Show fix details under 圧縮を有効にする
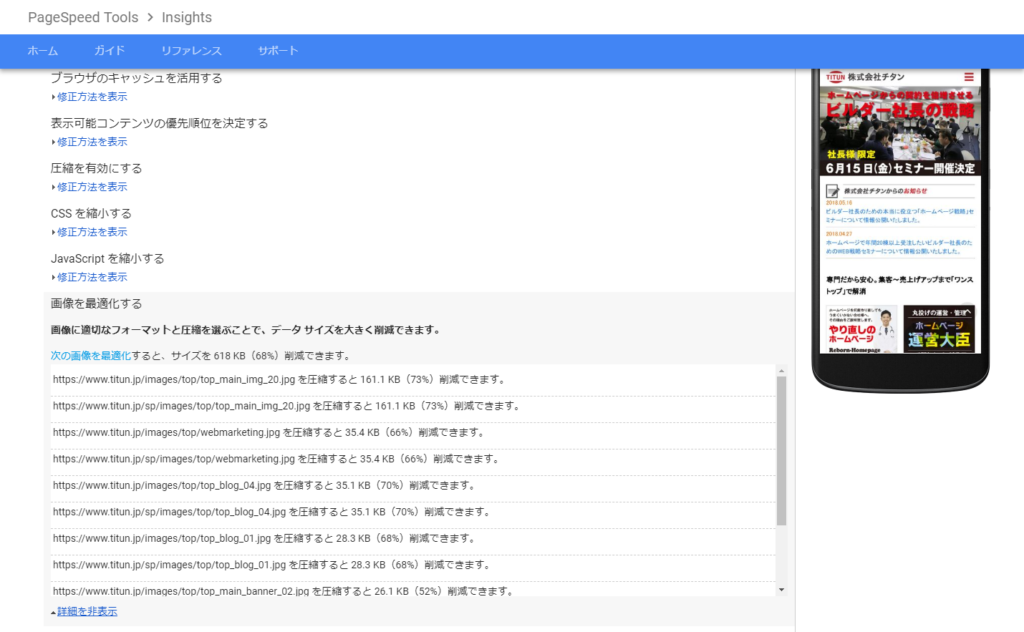Image resolution: width=1024 pixels, height=632 pixels. coord(91,187)
